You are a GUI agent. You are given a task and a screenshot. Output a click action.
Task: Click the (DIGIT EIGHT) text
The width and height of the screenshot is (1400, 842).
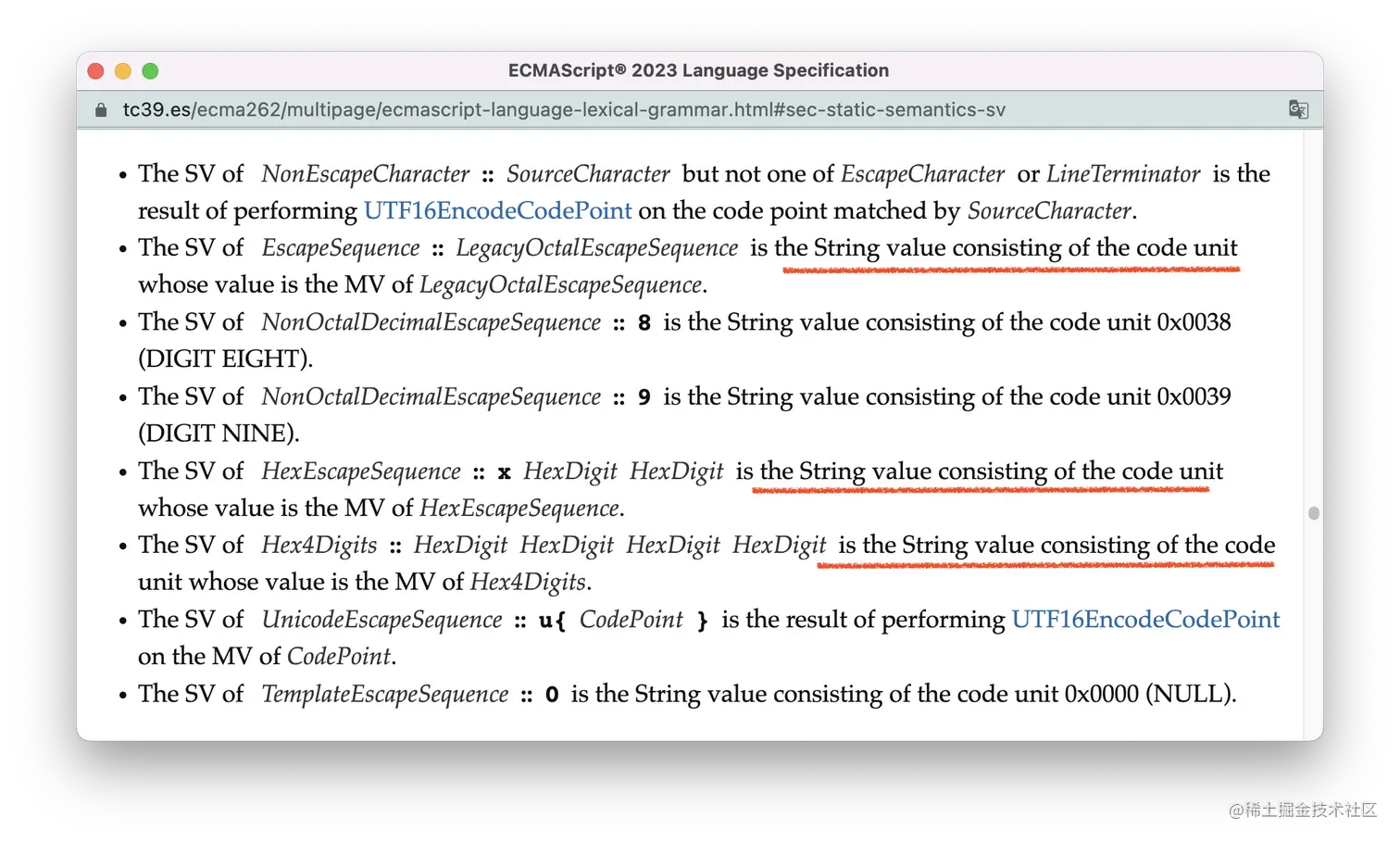[x=226, y=358]
